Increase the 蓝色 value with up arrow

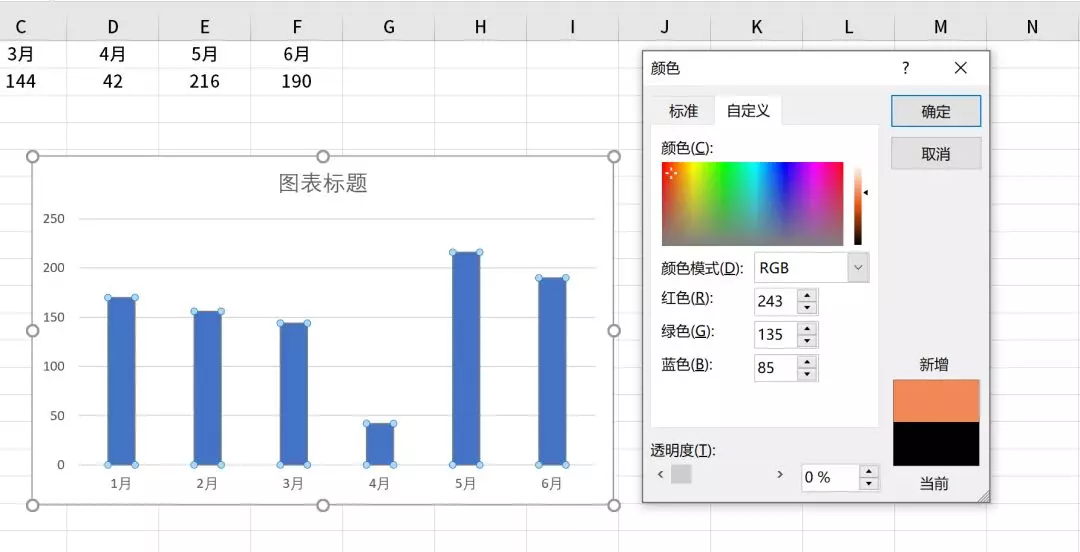click(807, 362)
